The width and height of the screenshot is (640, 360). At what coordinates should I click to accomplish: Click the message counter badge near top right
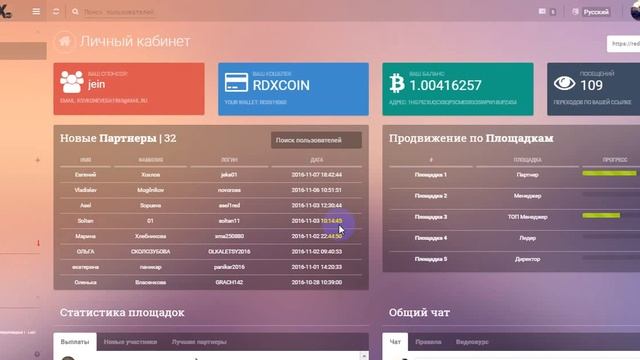[553, 12]
